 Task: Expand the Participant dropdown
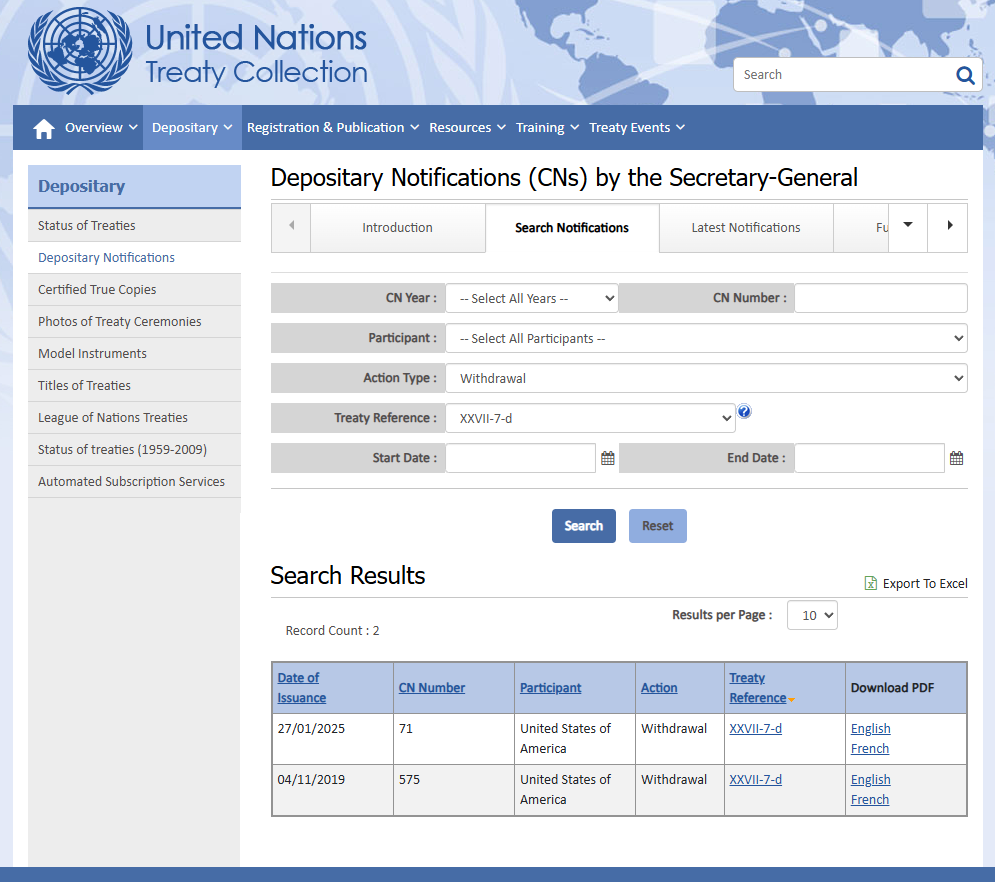click(706, 338)
